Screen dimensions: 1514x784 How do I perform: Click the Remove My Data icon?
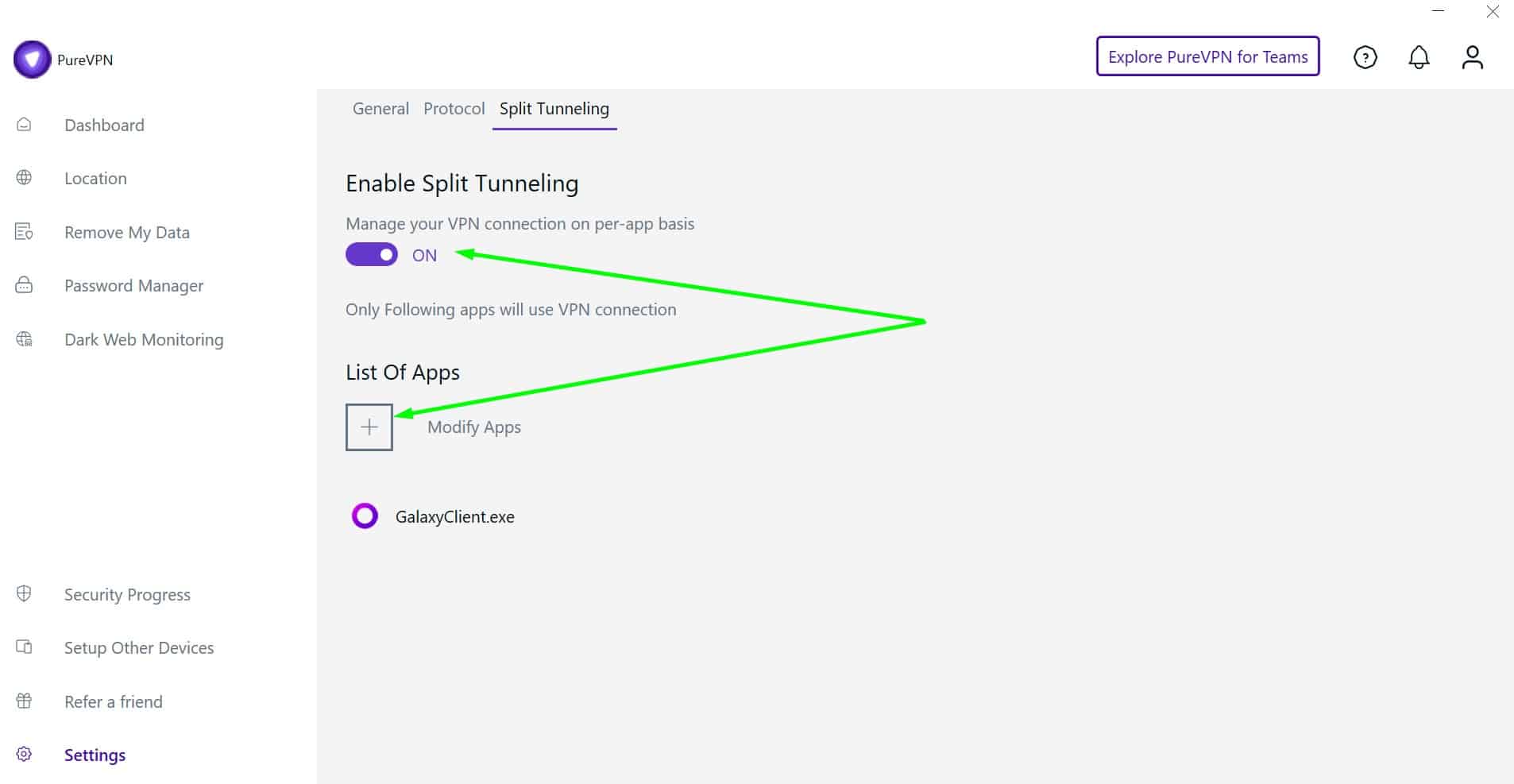(x=25, y=232)
